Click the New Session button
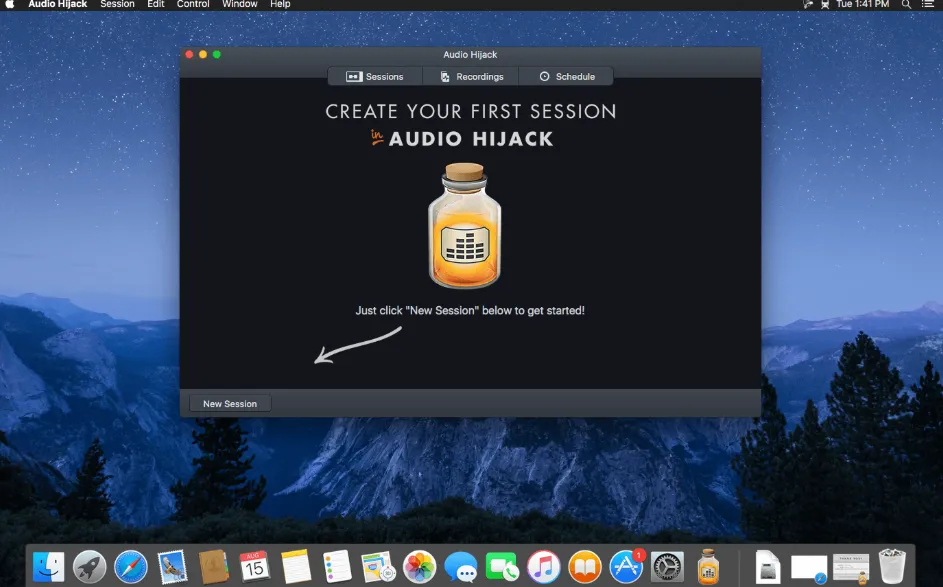The height and width of the screenshot is (587, 943). (x=230, y=404)
